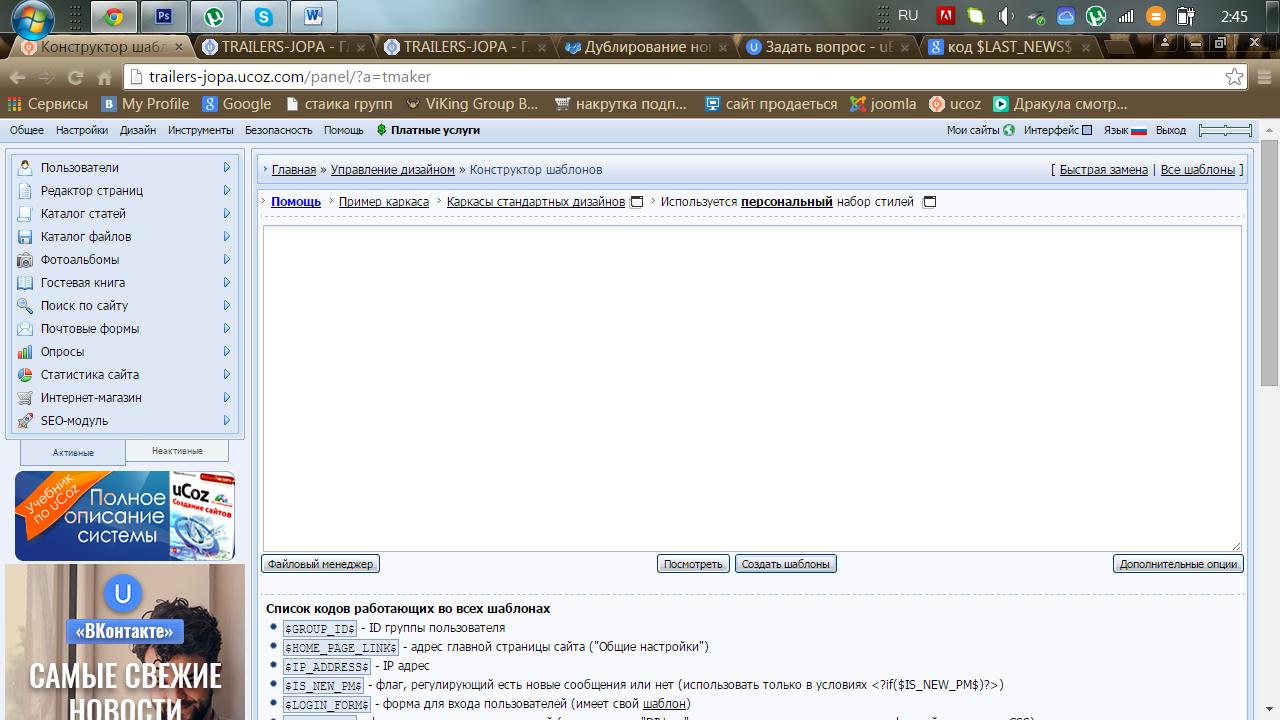Click the Пользователи icon in sidebar
The width and height of the screenshot is (1280, 720).
(26, 168)
